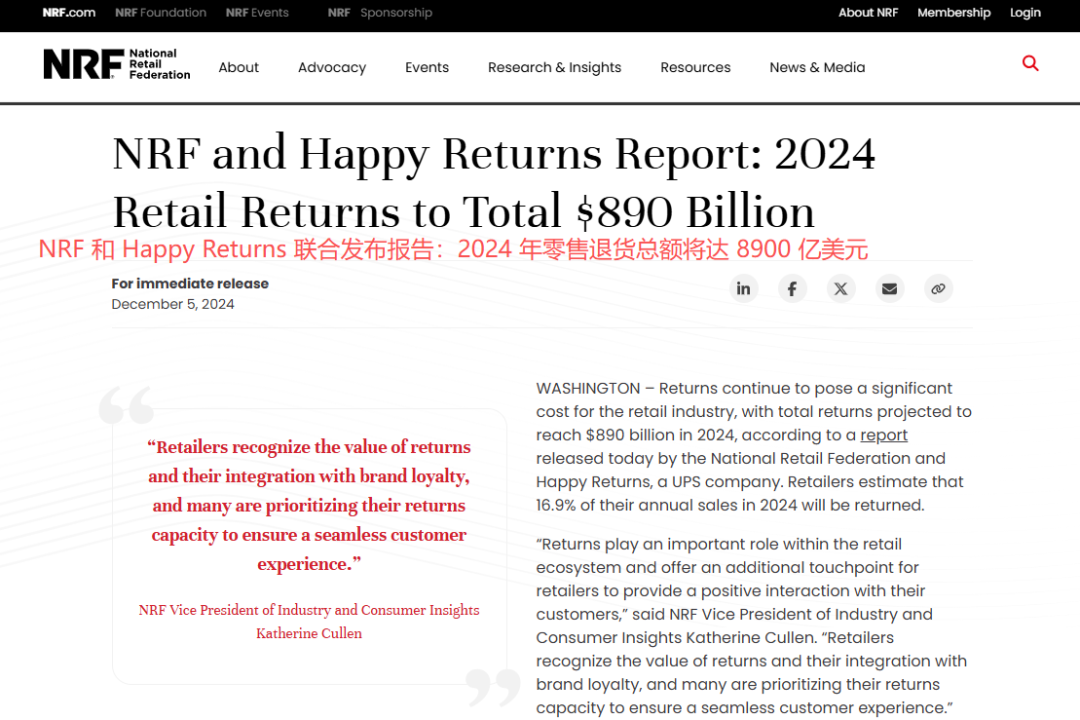This screenshot has width=1080, height=720.
Task: Click the Login link
Action: point(1025,13)
